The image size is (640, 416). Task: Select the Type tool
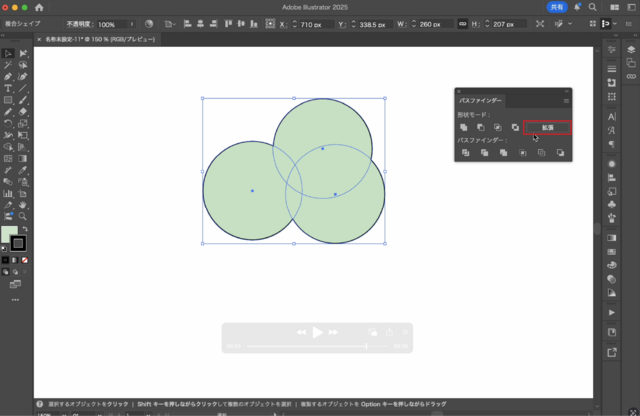tap(8, 89)
